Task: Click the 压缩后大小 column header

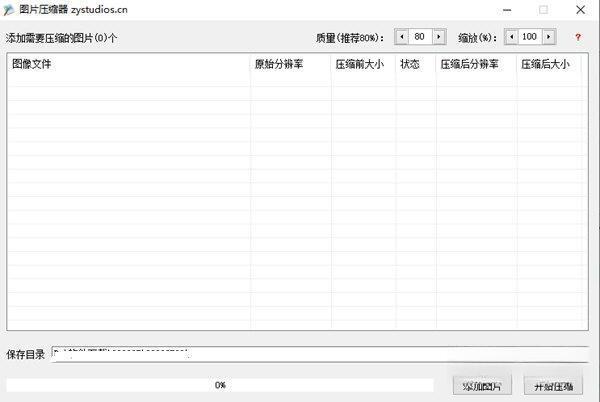Action: click(549, 64)
